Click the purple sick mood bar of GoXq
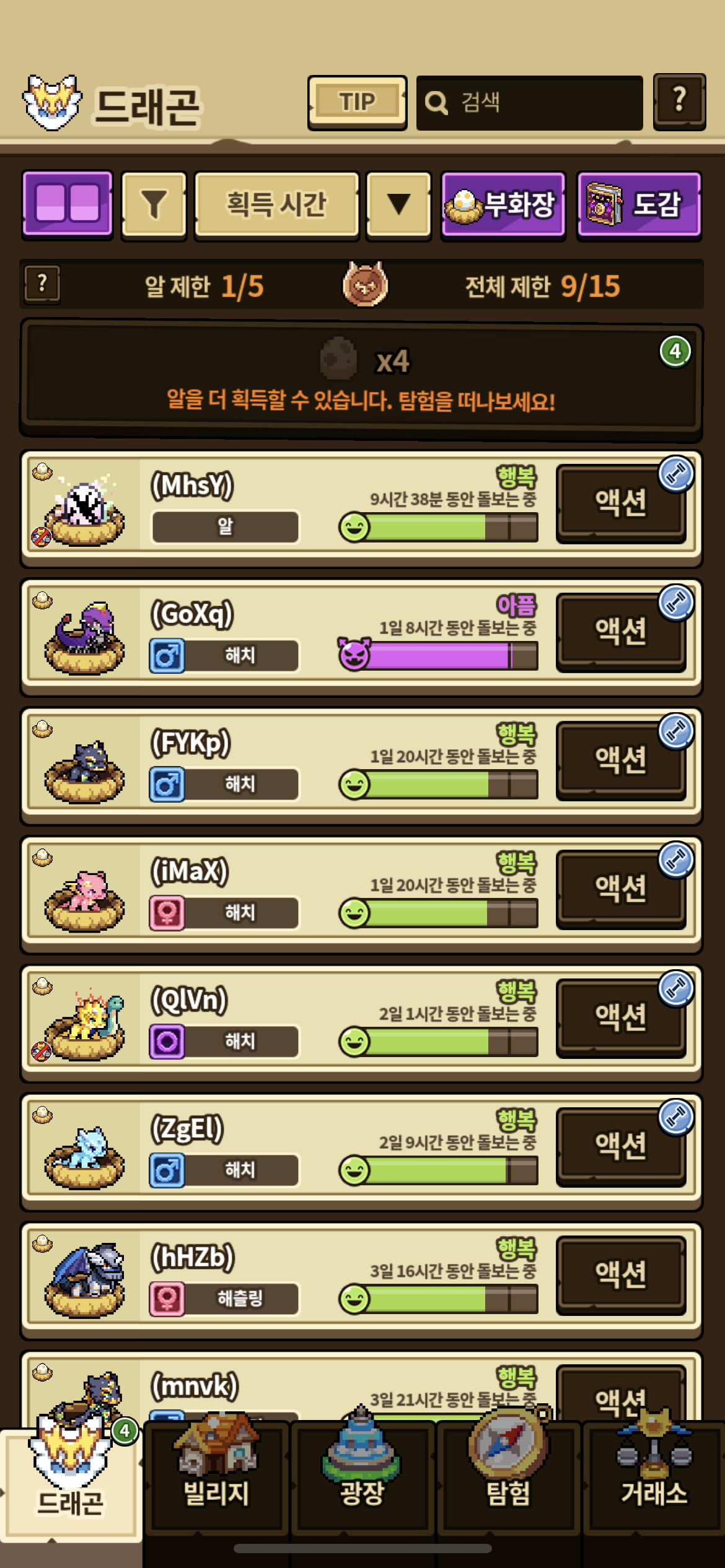The height and width of the screenshot is (1568, 725). click(x=437, y=655)
